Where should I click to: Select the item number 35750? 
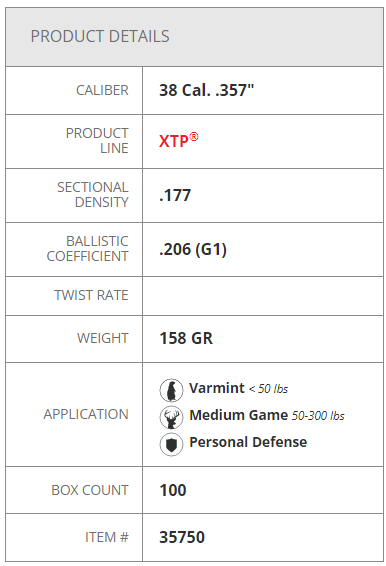coord(182,537)
